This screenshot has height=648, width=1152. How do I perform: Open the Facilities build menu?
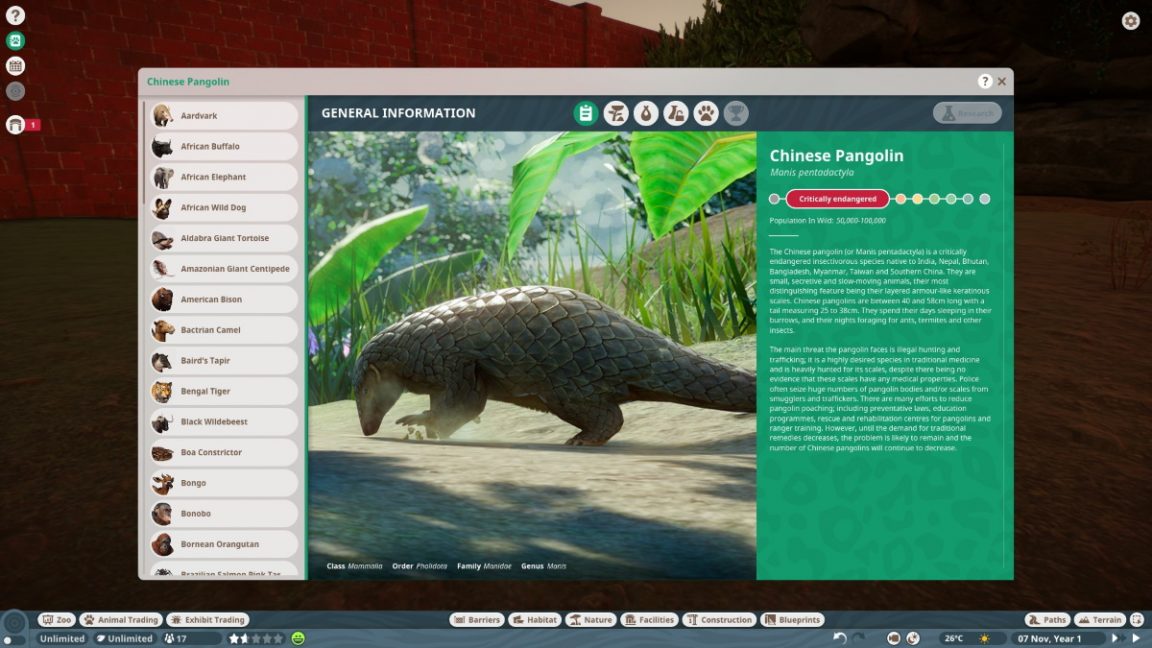[649, 620]
